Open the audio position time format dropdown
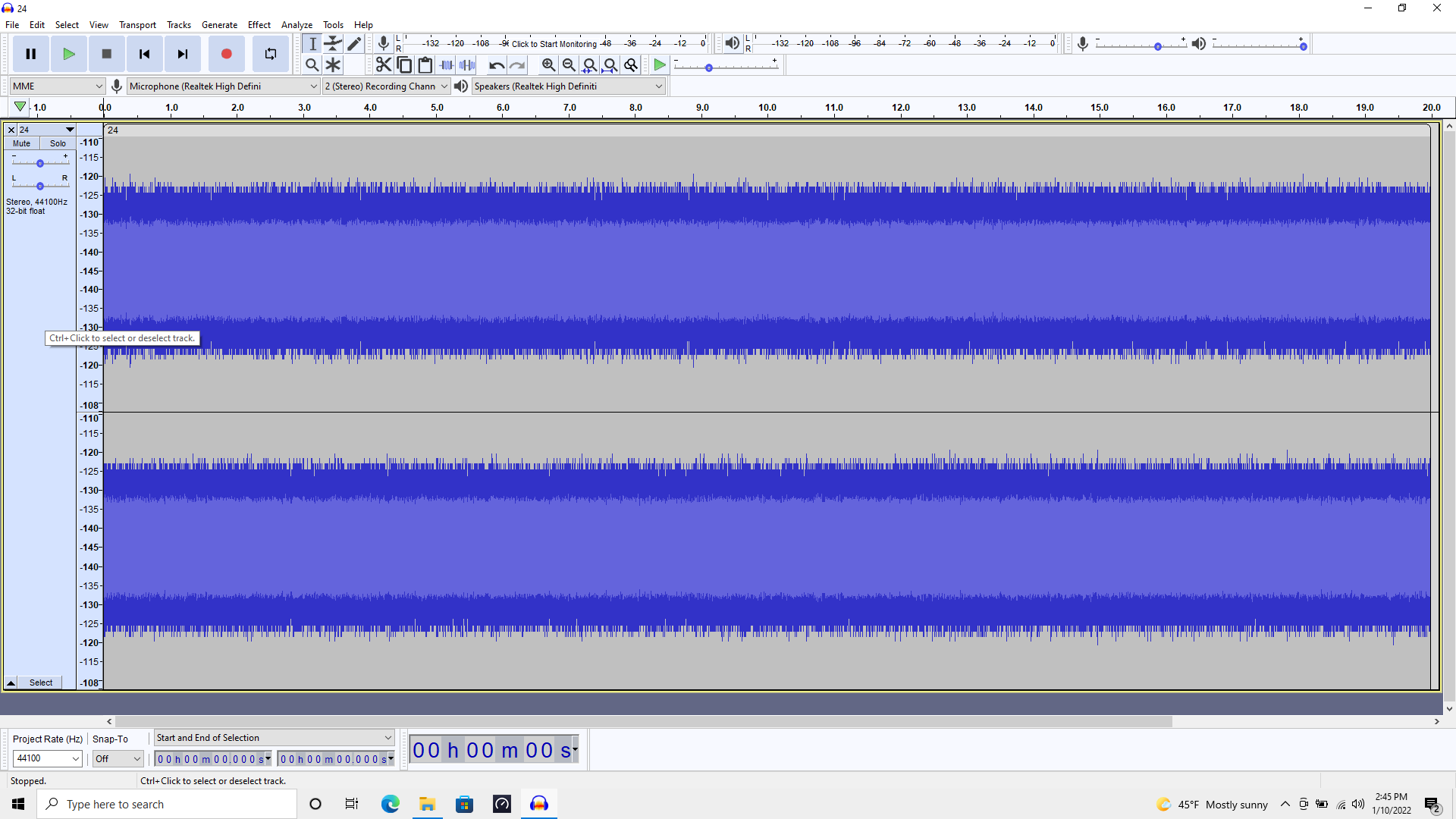Image resolution: width=1456 pixels, height=819 pixels. click(x=576, y=749)
